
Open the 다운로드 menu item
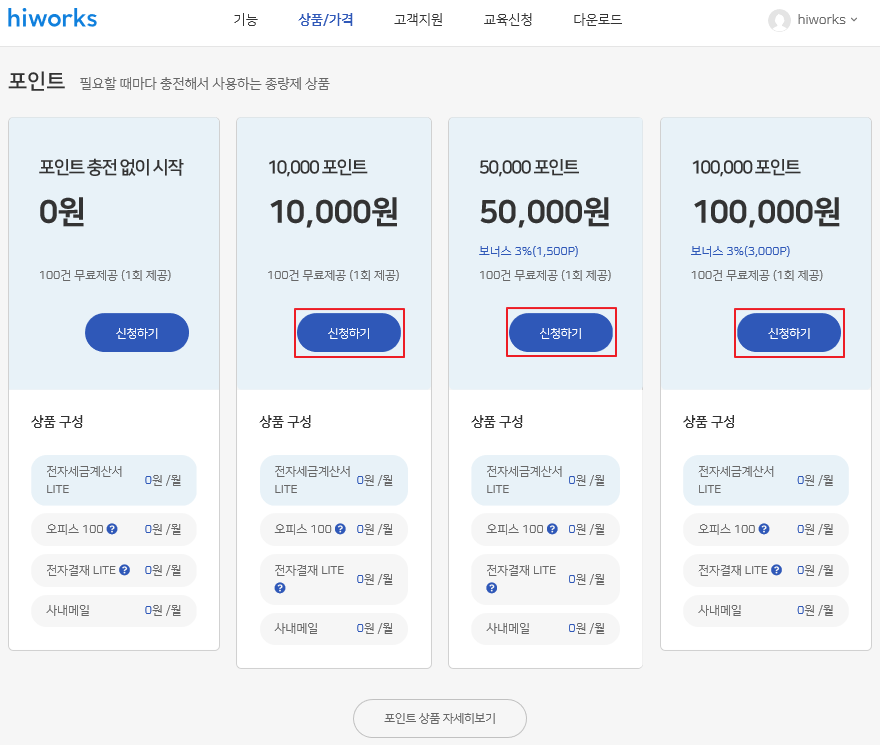point(598,20)
